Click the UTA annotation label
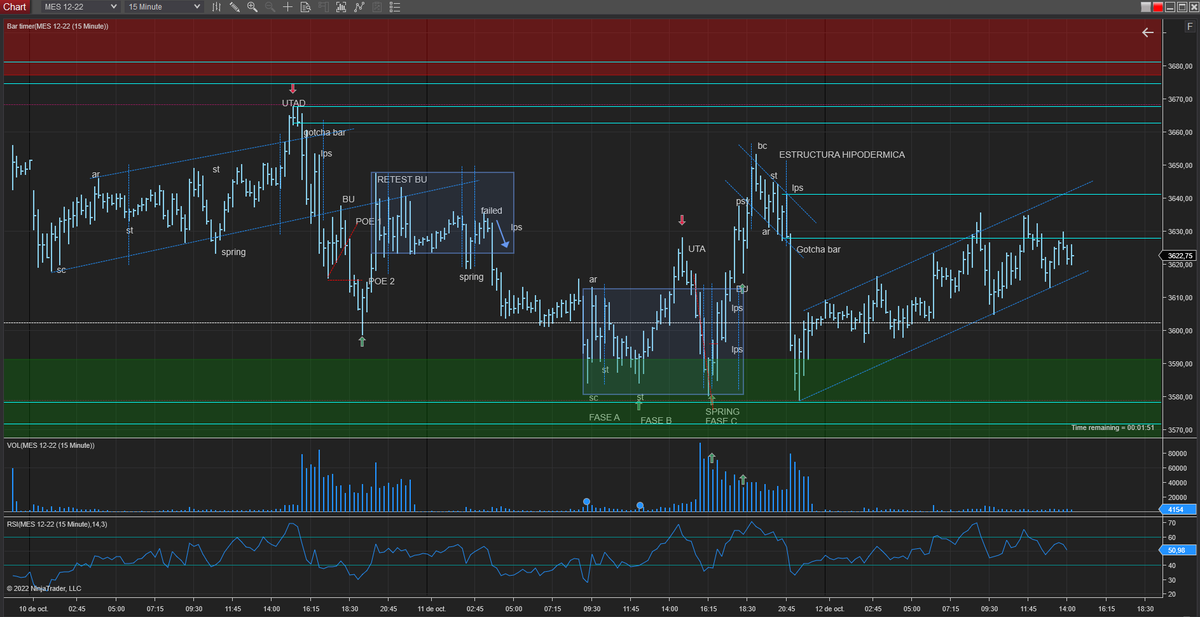This screenshot has width=1200, height=617. (x=697, y=249)
